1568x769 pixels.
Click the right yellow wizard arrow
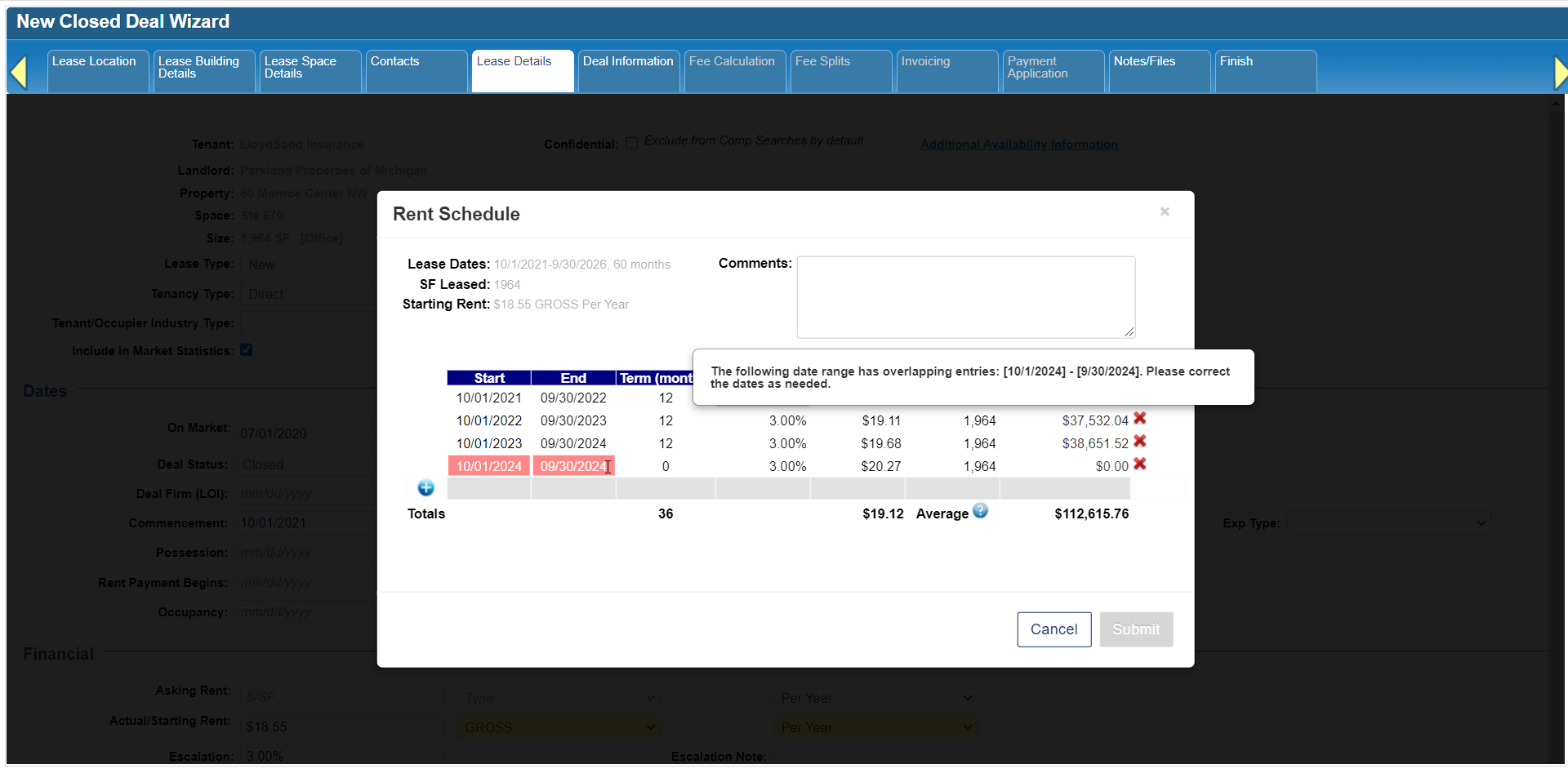(1560, 72)
